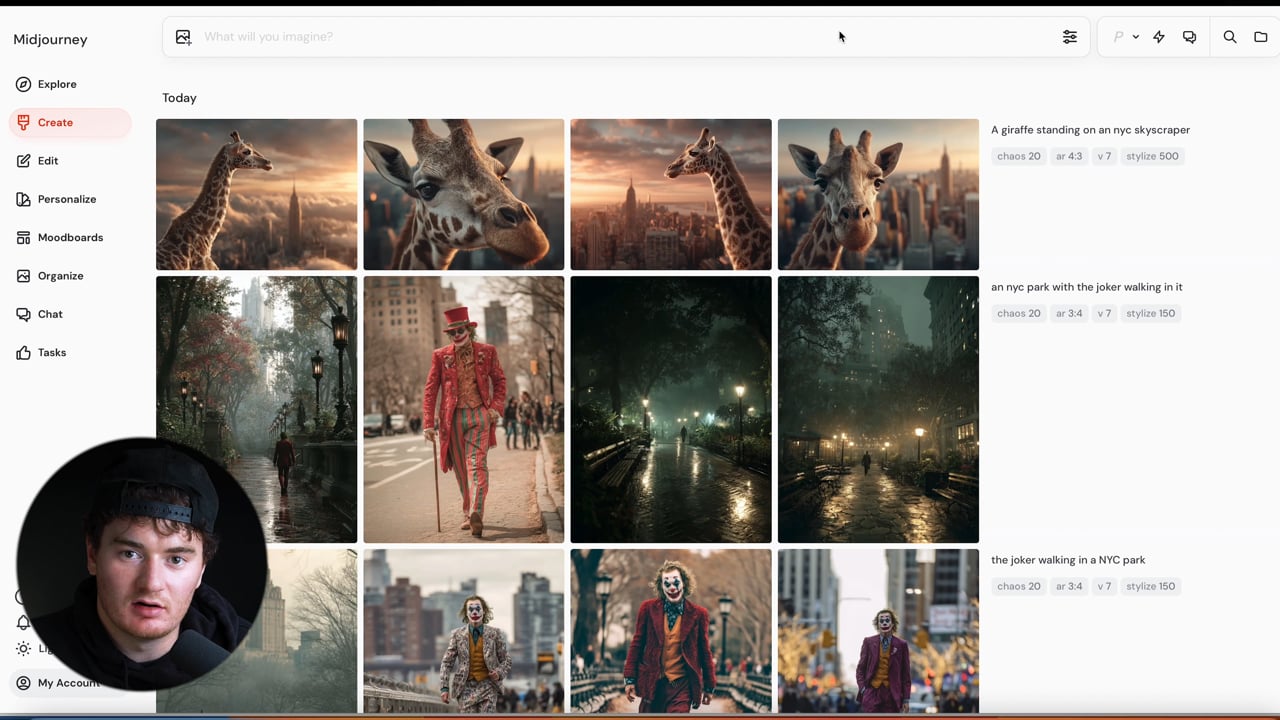Open the prompt settings sliders icon
The height and width of the screenshot is (720, 1280).
[x=1069, y=37]
